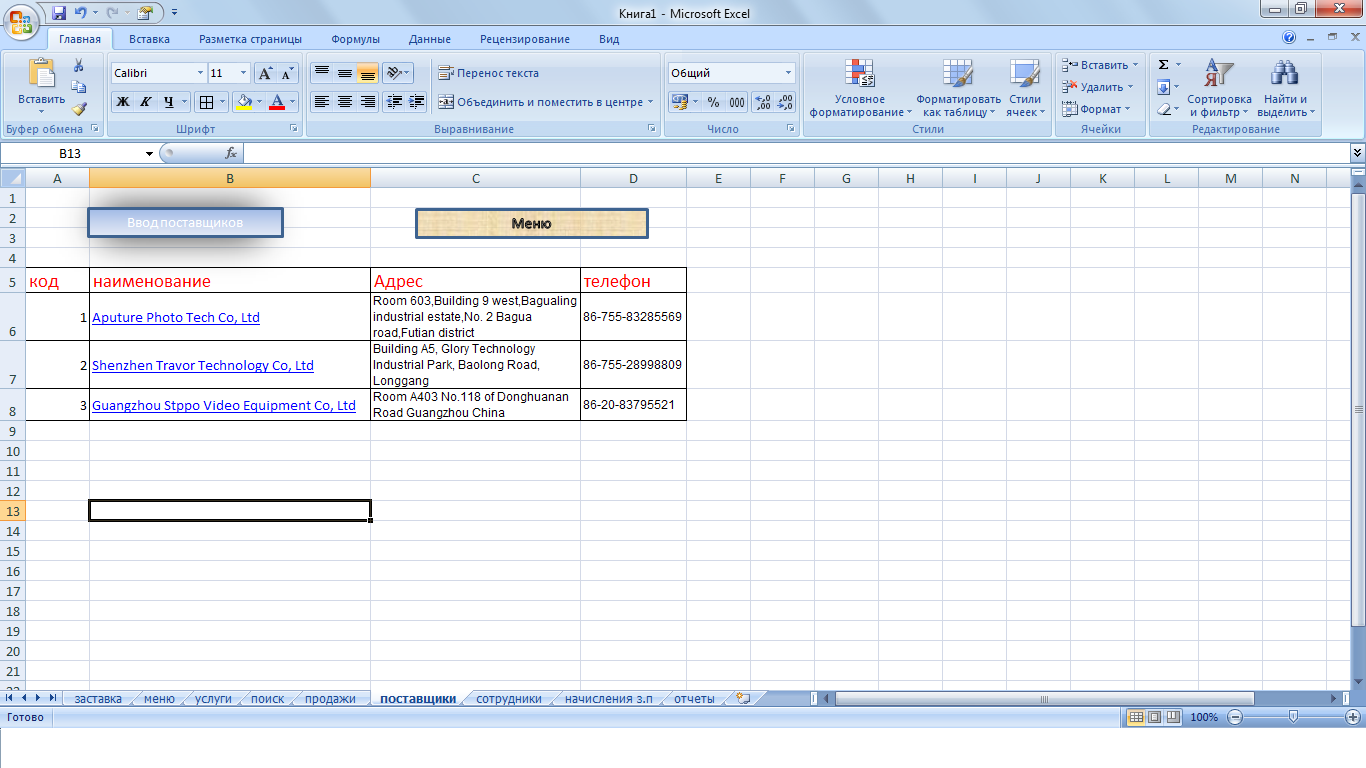
Task: Click the Office round button
Action: coord(21,21)
